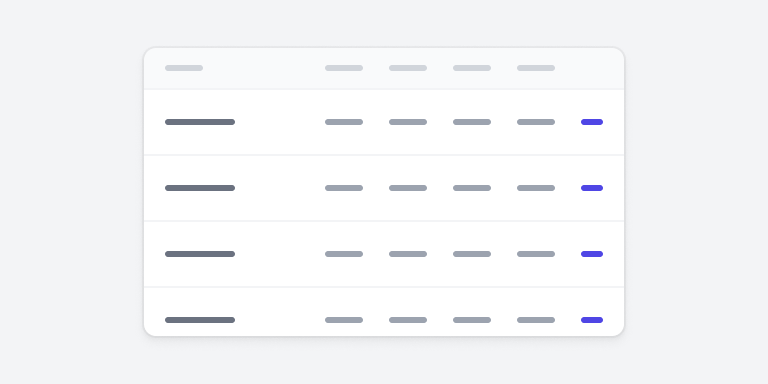768x384 pixels.
Task: Select the second column header placeholder
Action: point(344,68)
